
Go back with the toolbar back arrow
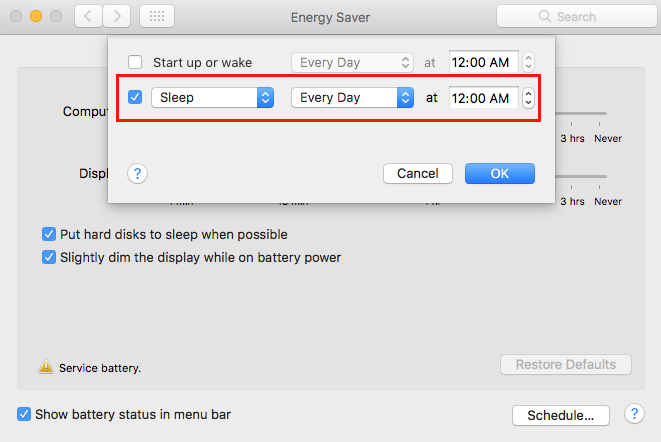89,17
